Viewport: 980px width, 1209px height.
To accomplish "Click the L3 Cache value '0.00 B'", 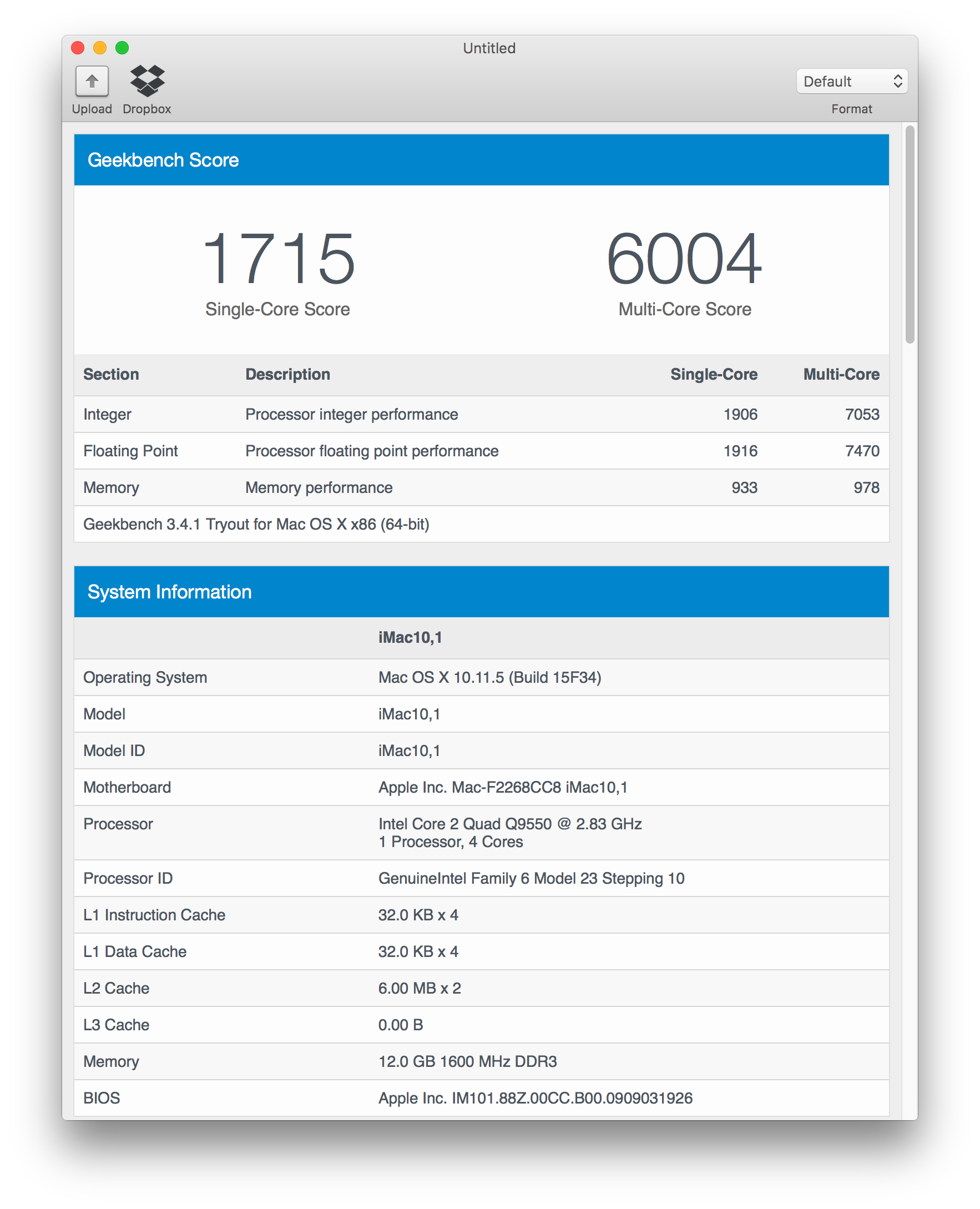I will coord(401,1025).
